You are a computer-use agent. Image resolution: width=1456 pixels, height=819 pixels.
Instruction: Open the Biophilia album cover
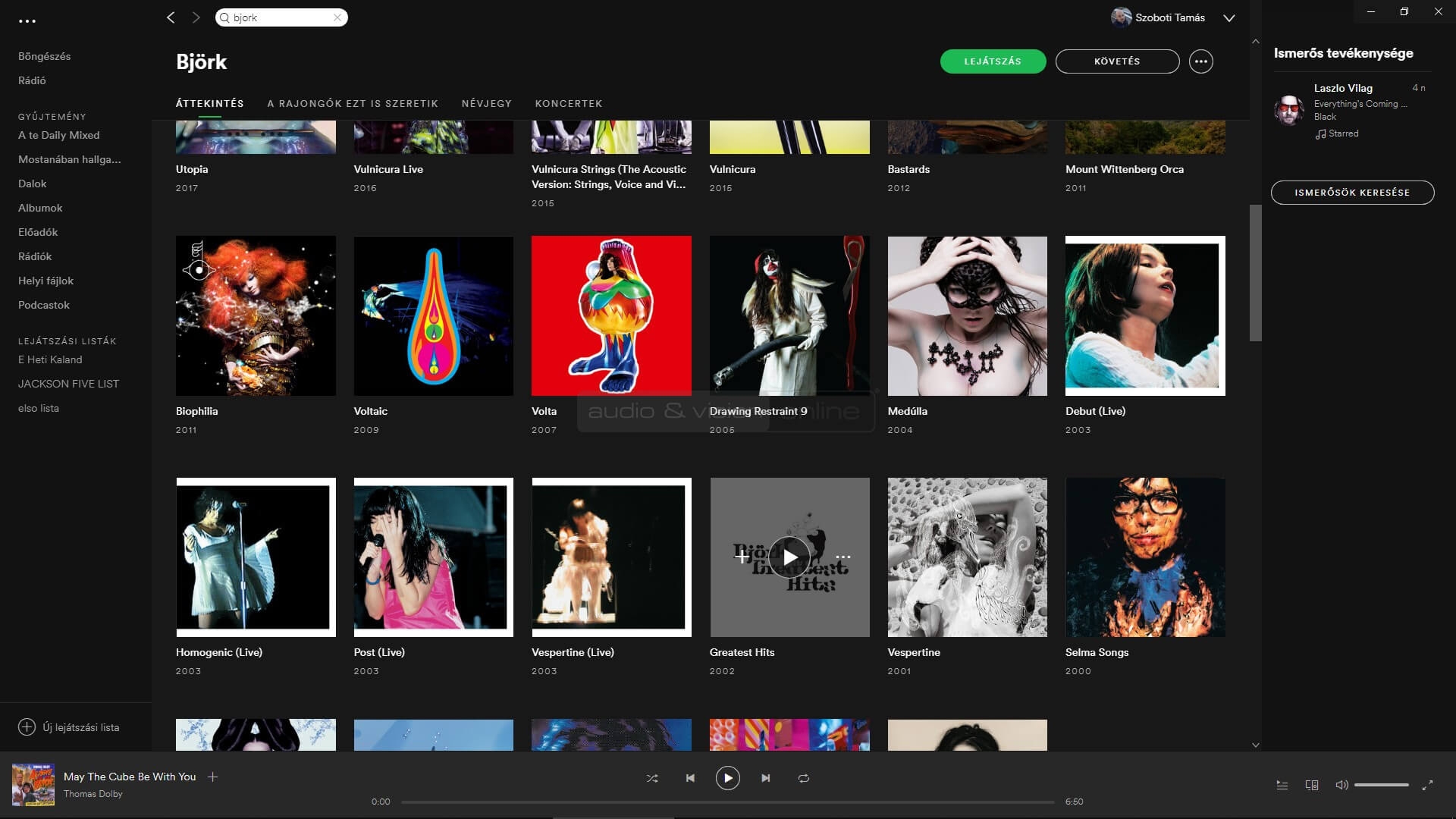pos(256,315)
